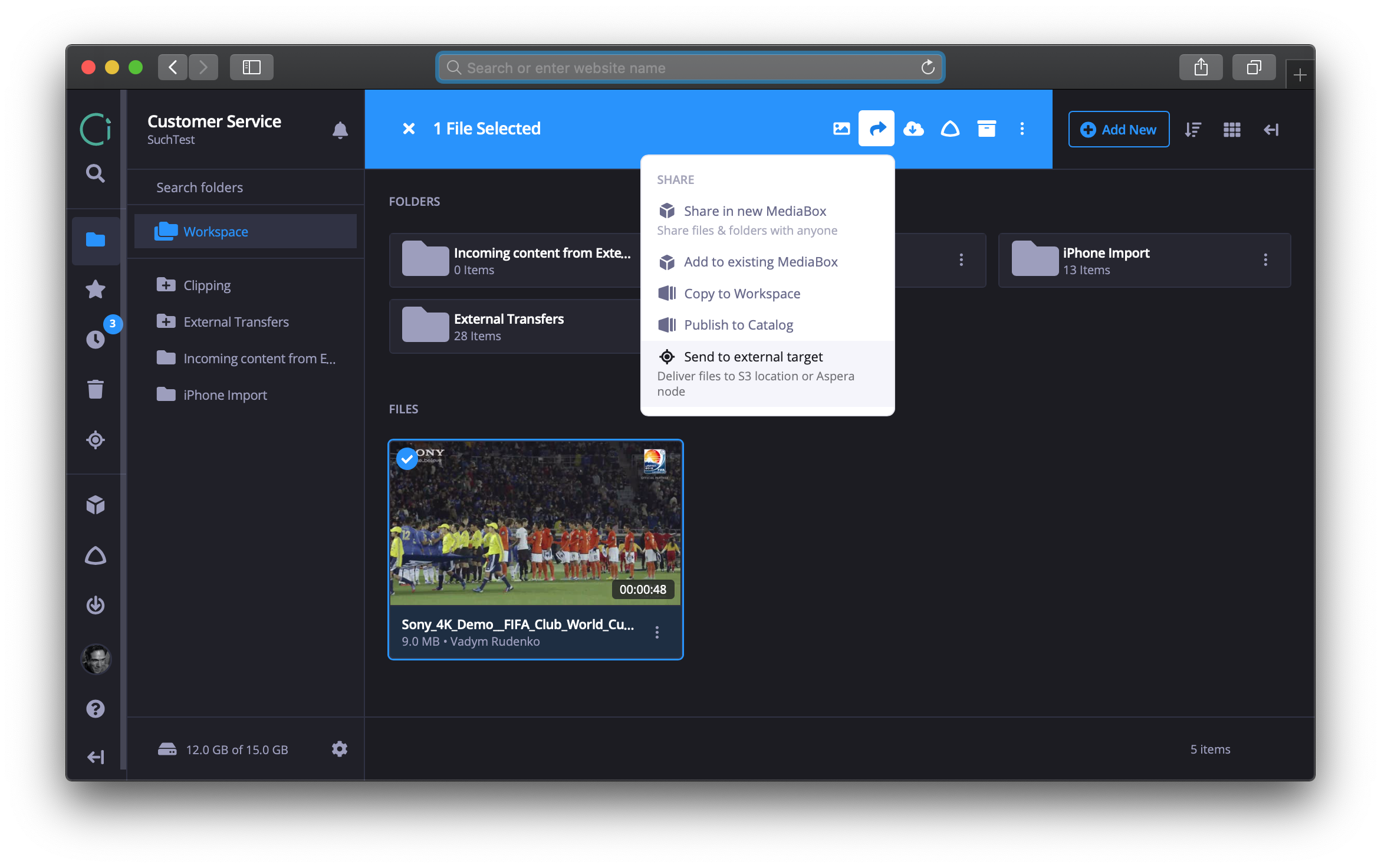Click the Sony_4K_Demo file name
The image size is (1381, 868).
coord(518,624)
